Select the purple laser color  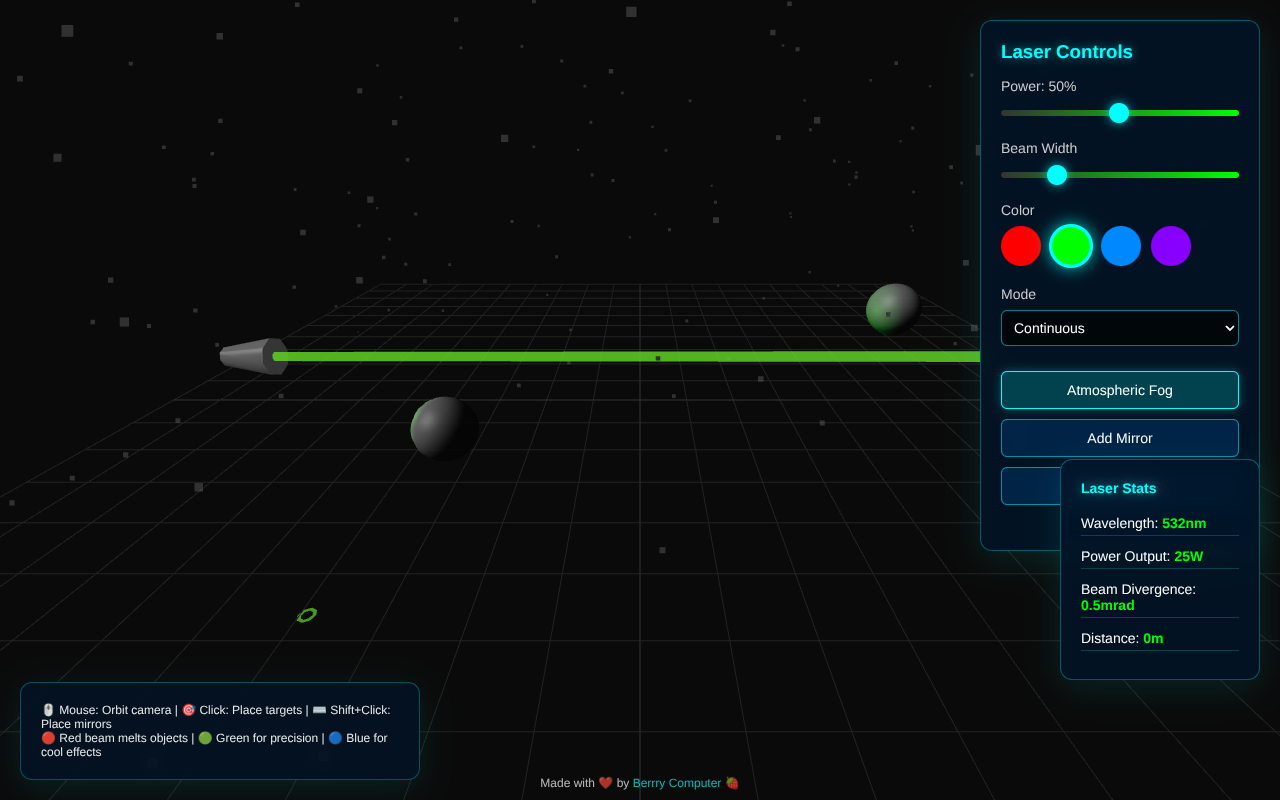click(1171, 246)
